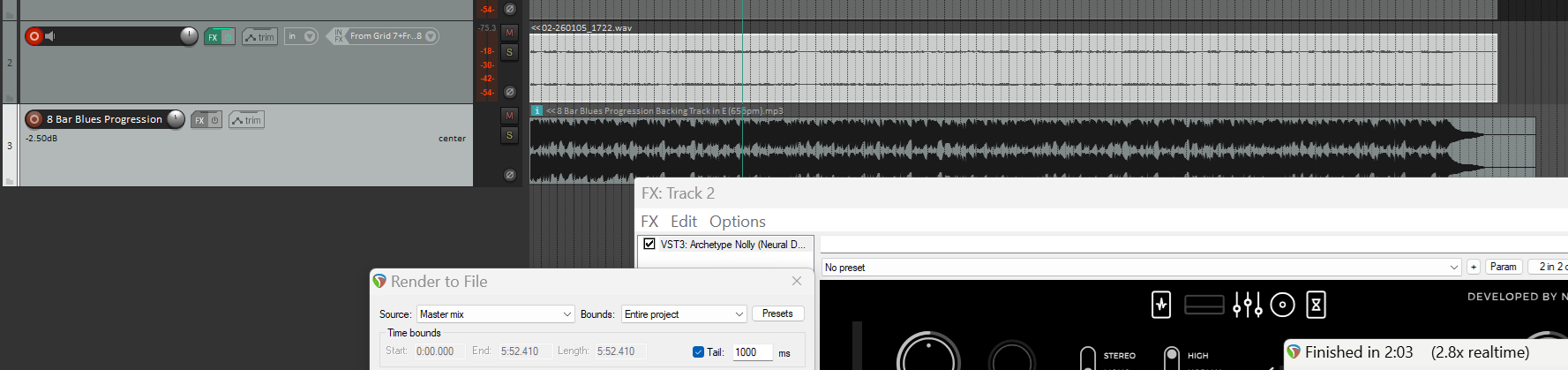Open the Source 'Master mix' dropdown
Viewport: 1568px width, 370px height.
point(496,314)
